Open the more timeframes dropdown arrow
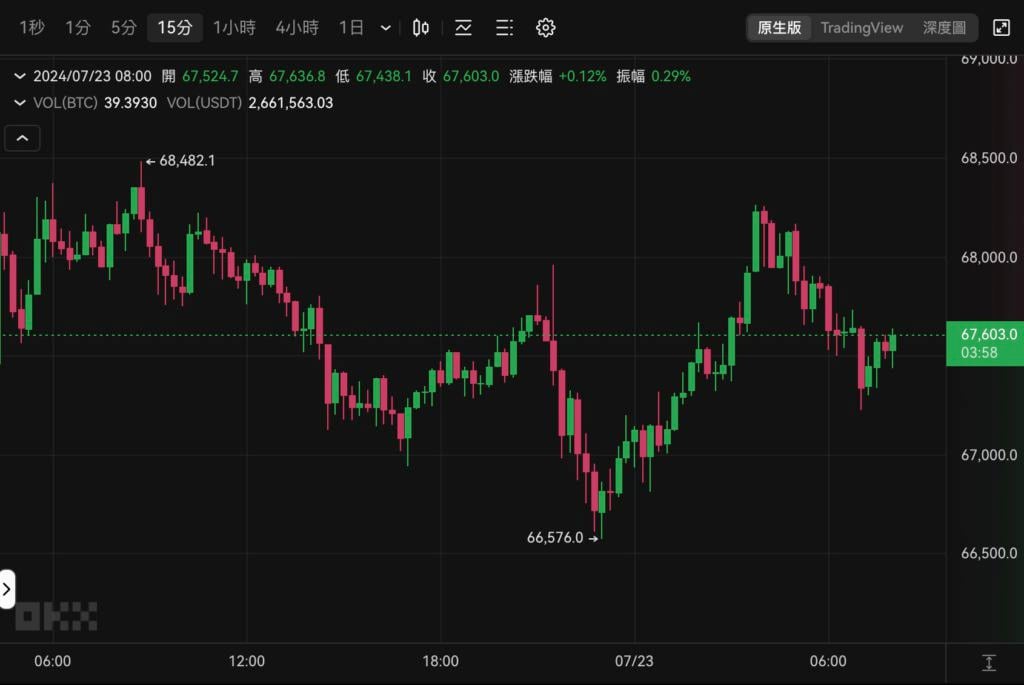1024x685 pixels. coord(386,28)
